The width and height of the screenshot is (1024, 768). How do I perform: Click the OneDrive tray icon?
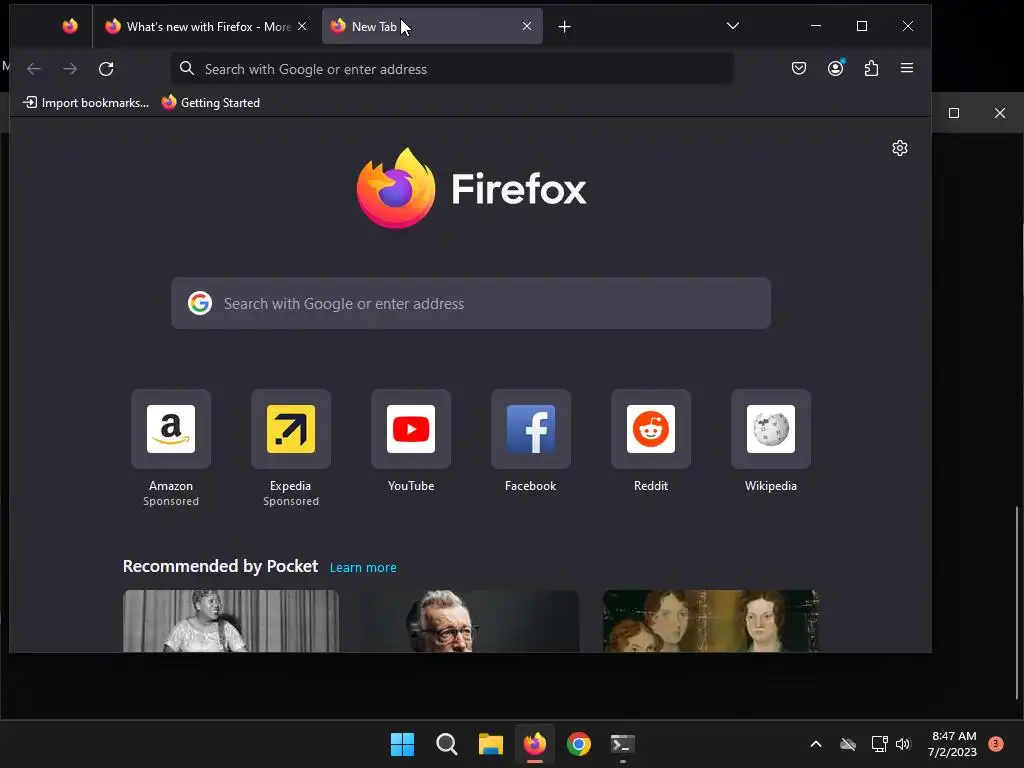click(848, 744)
